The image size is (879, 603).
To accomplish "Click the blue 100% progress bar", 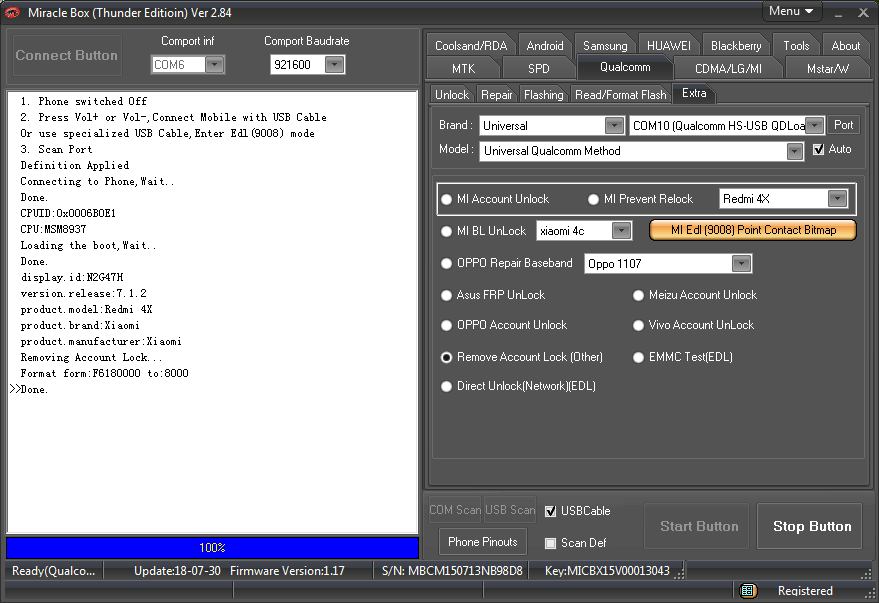I will click(212, 548).
